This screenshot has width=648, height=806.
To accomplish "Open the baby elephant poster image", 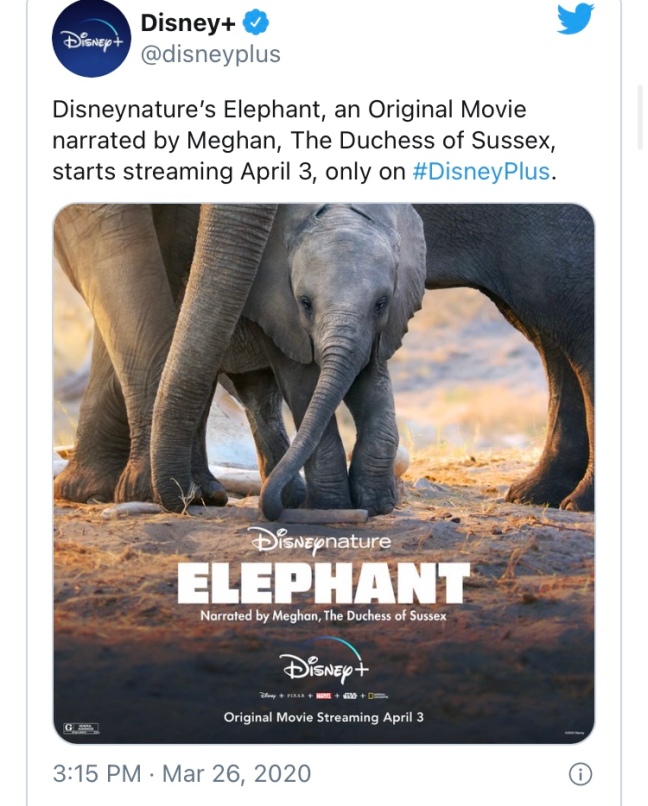I will point(324,473).
